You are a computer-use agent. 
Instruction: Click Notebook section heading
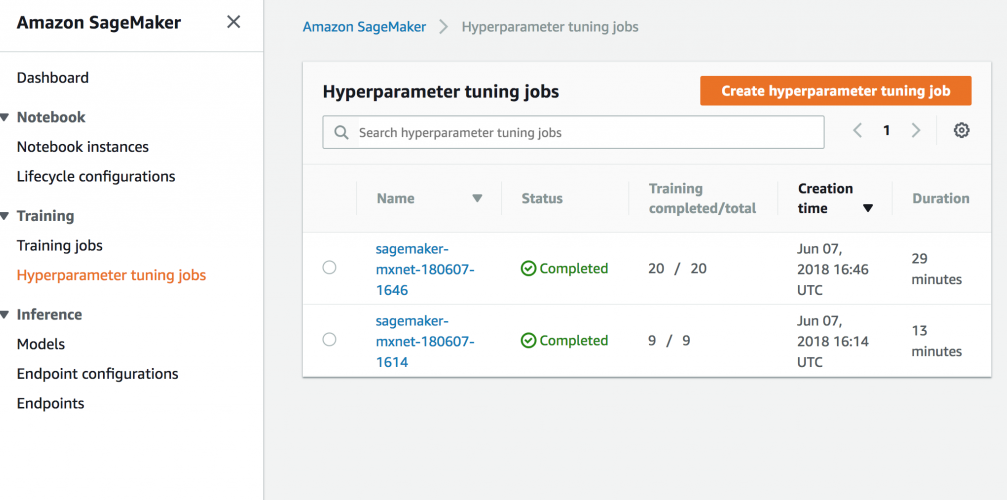tap(51, 117)
